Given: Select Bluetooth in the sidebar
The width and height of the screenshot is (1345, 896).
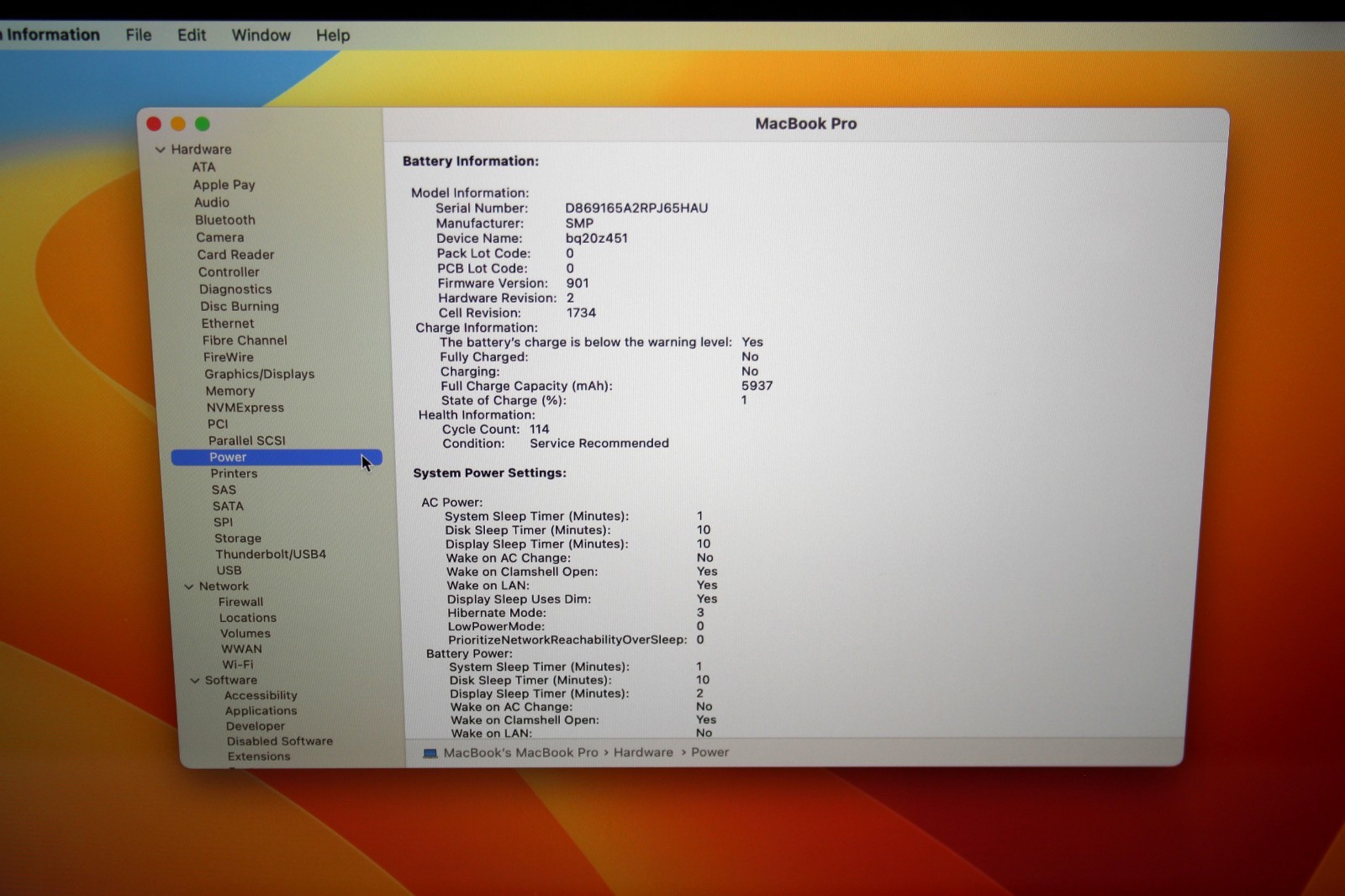Looking at the screenshot, I should click(225, 220).
